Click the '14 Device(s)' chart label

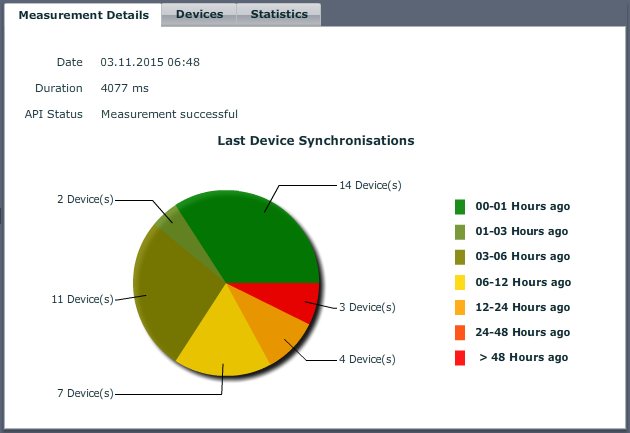click(370, 185)
